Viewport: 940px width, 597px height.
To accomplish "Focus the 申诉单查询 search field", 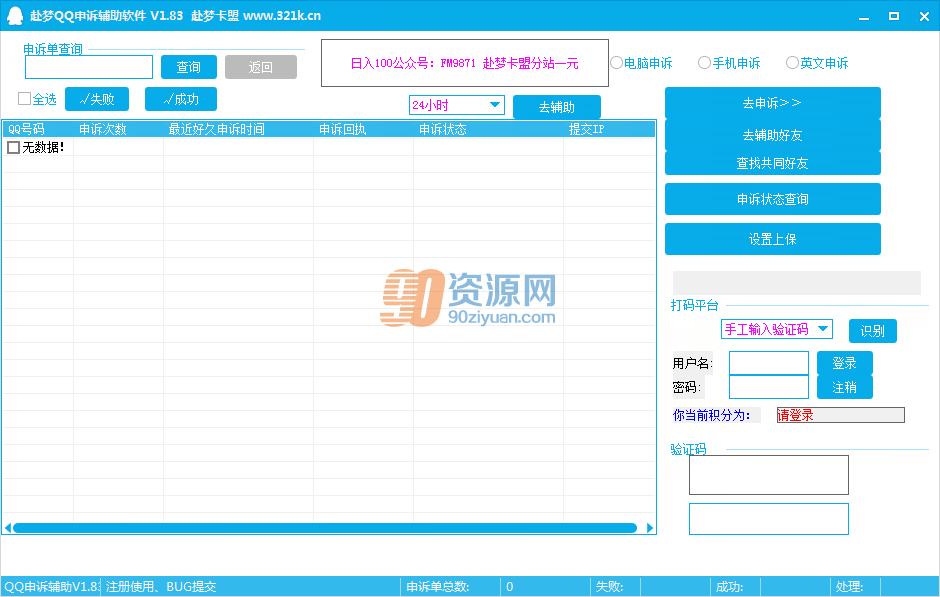I will (89, 67).
